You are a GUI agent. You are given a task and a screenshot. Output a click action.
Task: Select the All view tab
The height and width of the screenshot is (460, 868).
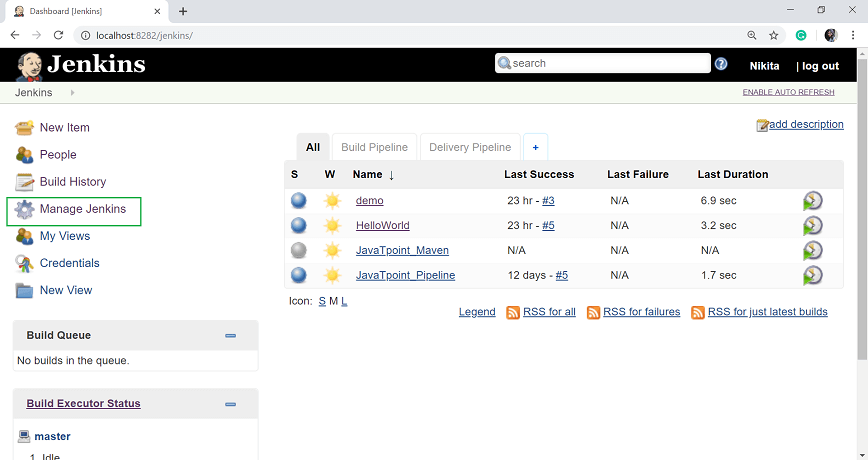313,147
